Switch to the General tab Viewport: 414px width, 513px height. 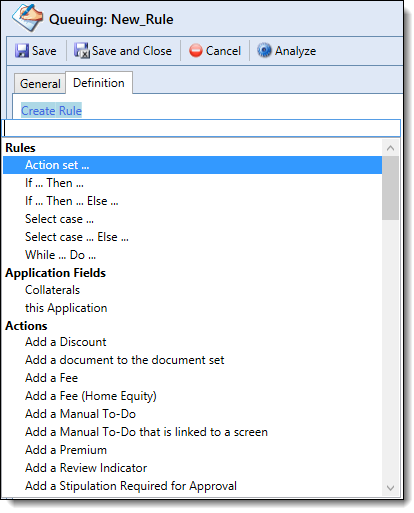tap(40, 84)
